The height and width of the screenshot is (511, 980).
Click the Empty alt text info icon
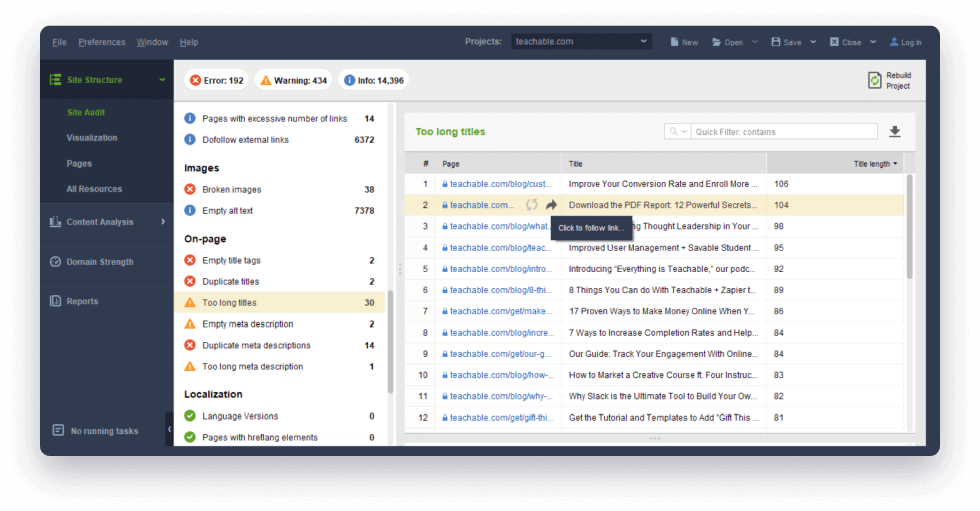click(190, 211)
